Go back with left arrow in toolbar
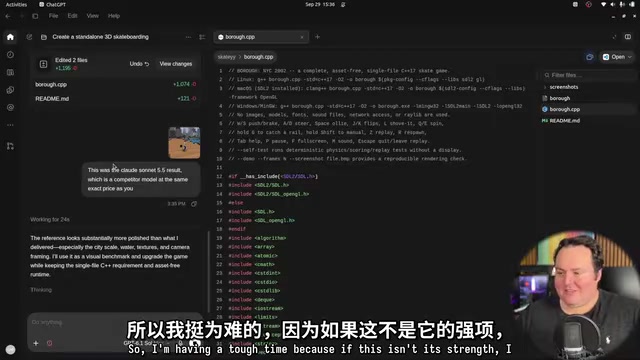Viewport: 640px width, 360px height. click(8, 16)
